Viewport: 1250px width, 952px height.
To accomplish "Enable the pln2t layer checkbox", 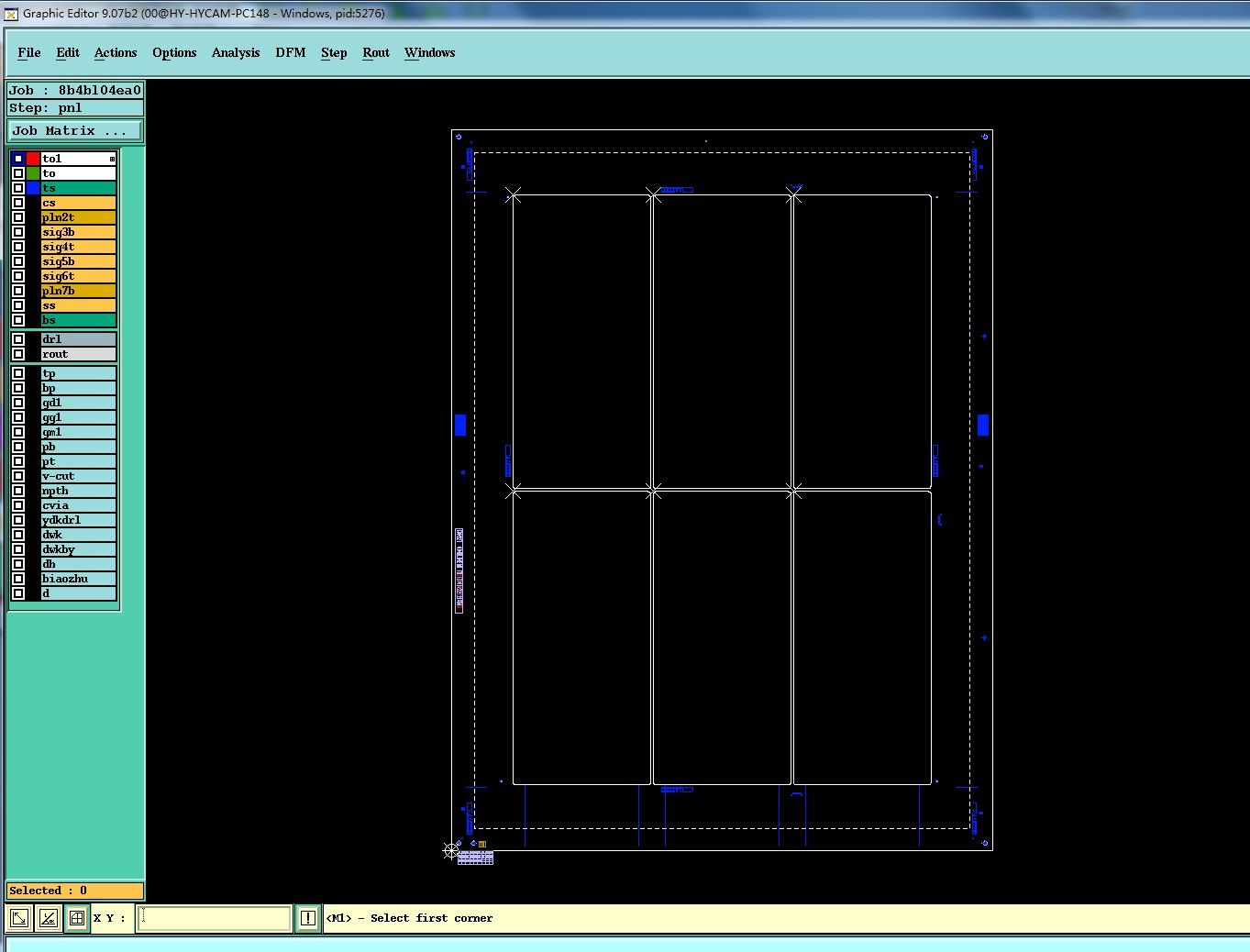I will 18,217.
